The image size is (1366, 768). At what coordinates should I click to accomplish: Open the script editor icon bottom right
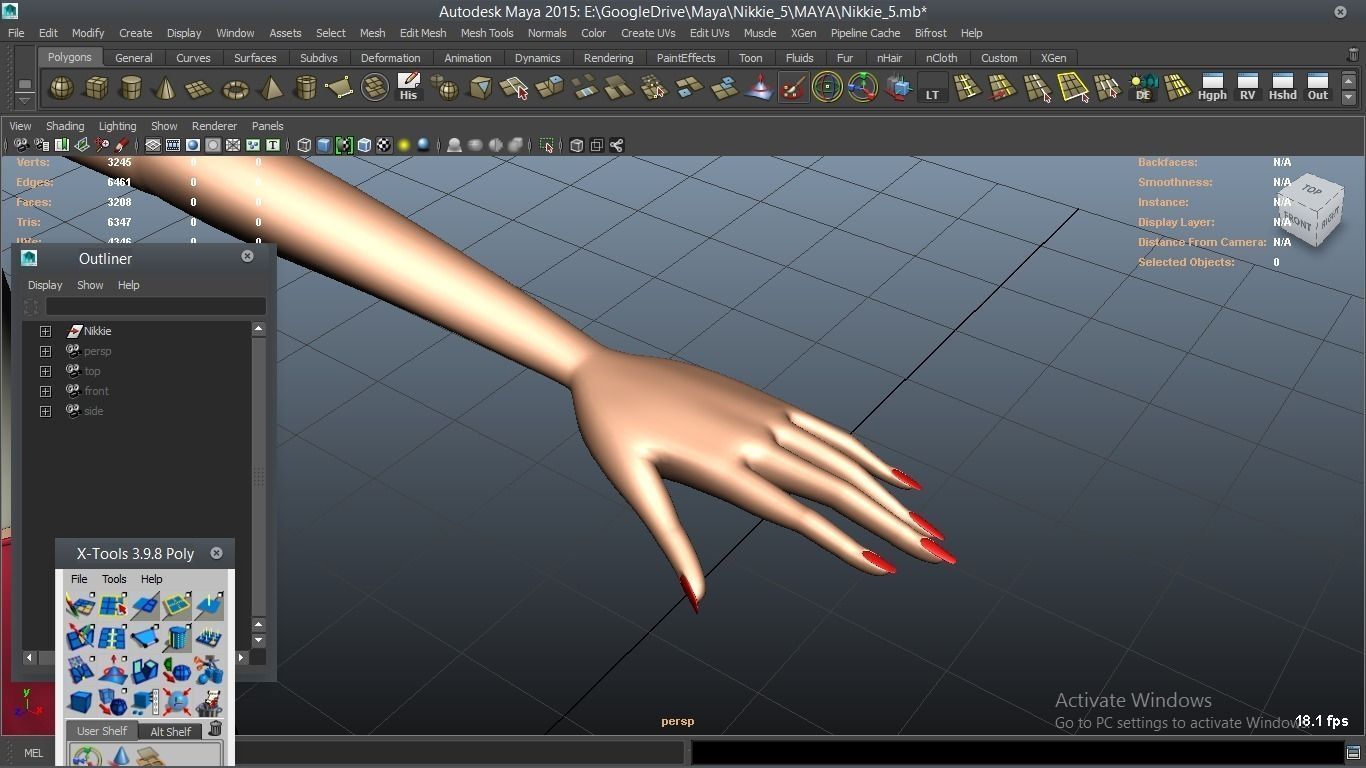(x=1353, y=753)
